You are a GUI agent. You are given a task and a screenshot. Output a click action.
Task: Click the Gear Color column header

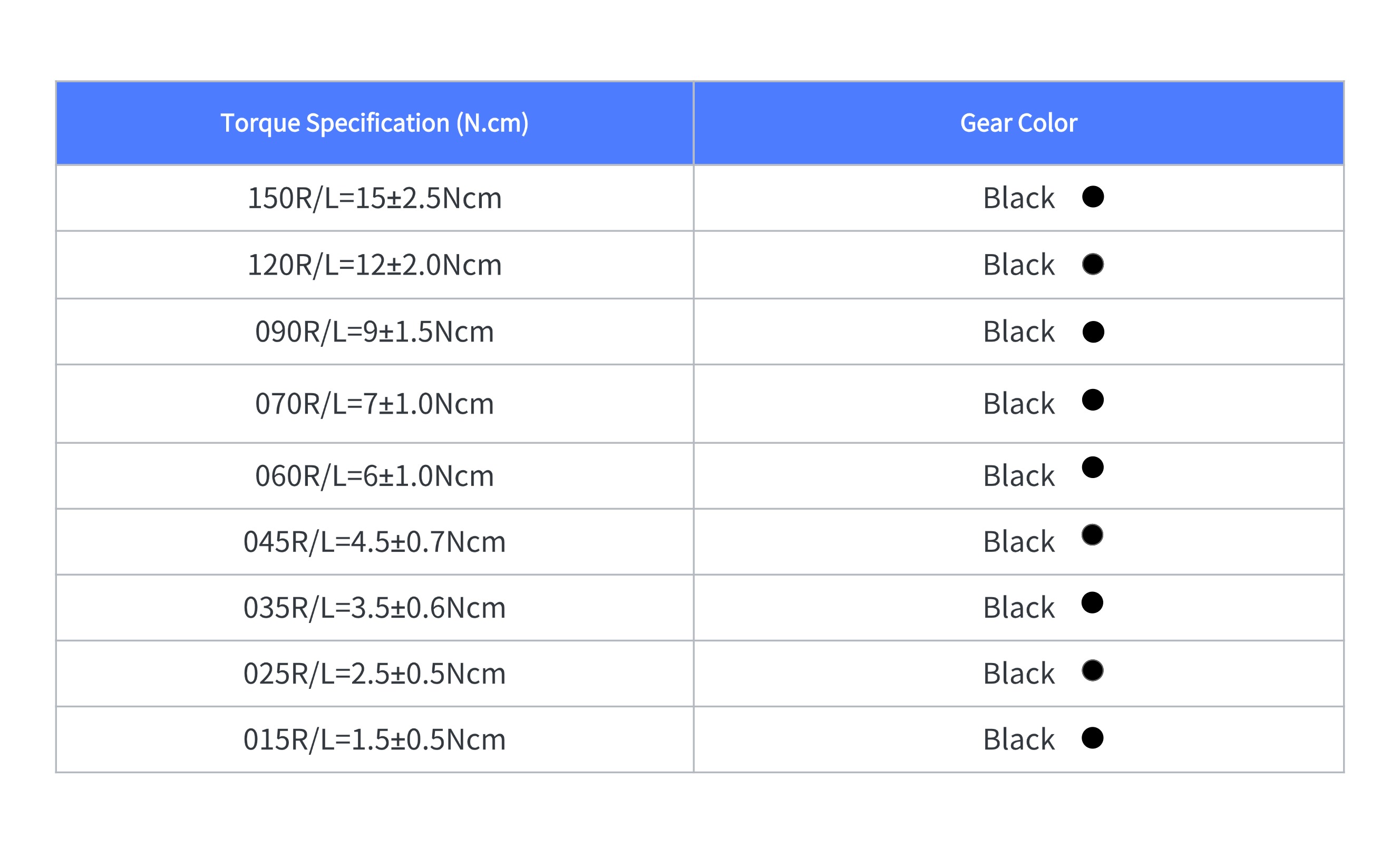(1019, 123)
